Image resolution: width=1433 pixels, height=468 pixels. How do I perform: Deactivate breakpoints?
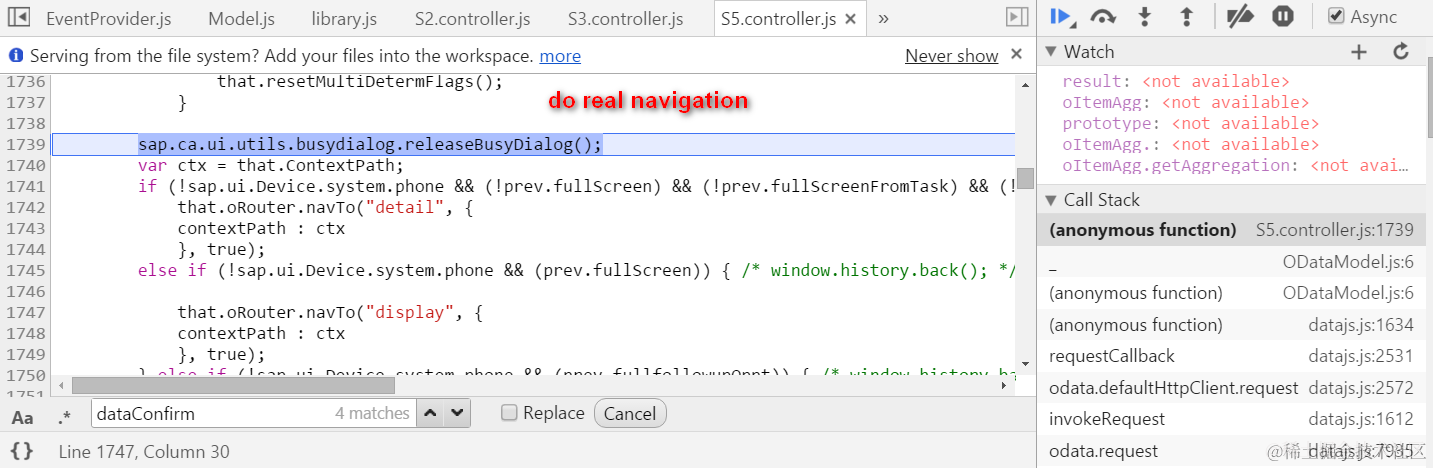point(1240,16)
